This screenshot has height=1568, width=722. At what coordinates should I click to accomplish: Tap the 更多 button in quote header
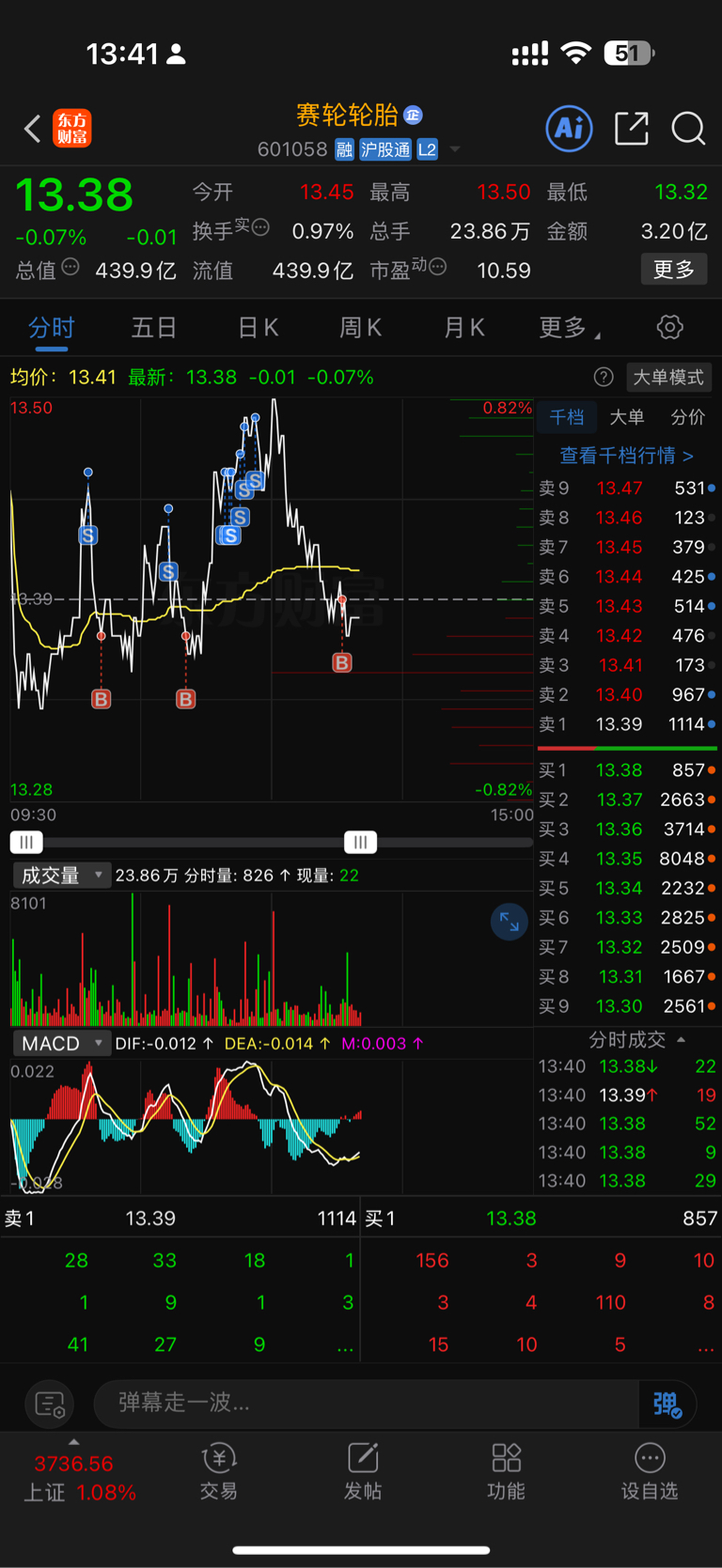[x=674, y=270]
